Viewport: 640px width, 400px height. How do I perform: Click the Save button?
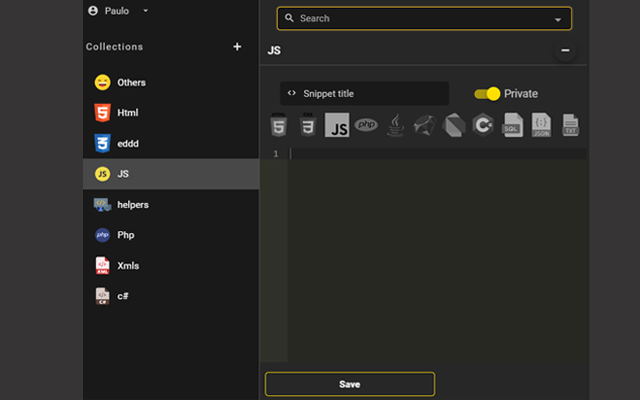[x=349, y=384]
